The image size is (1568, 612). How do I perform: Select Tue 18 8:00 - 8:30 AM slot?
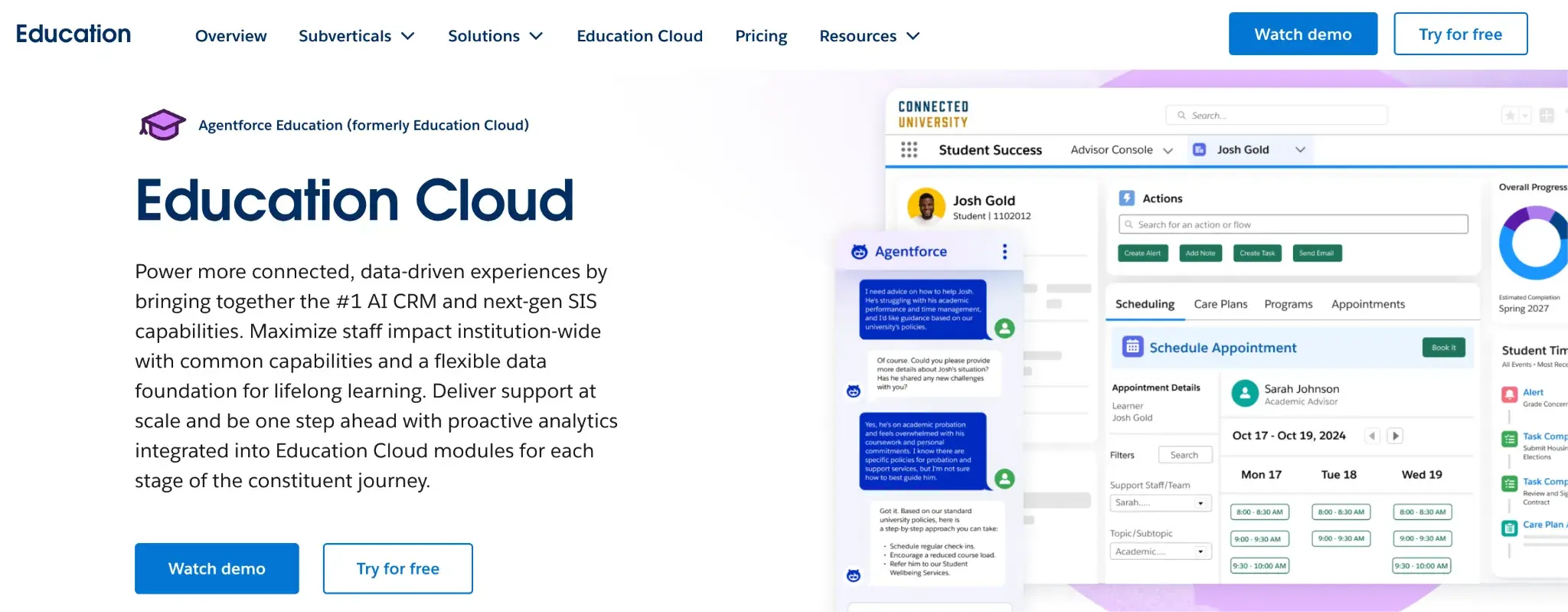tap(1341, 512)
